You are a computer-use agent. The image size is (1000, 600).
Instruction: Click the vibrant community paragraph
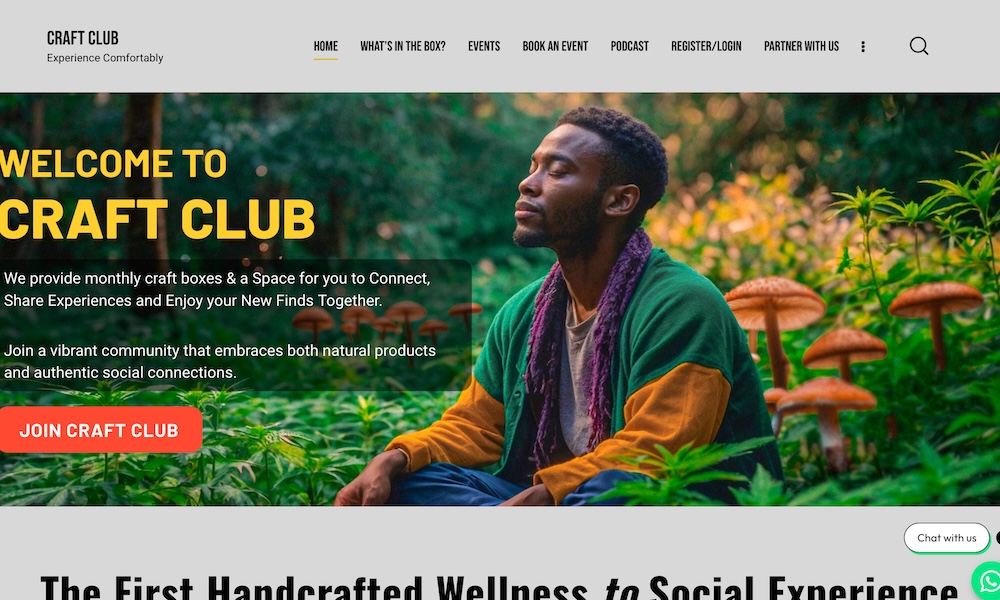(x=219, y=362)
